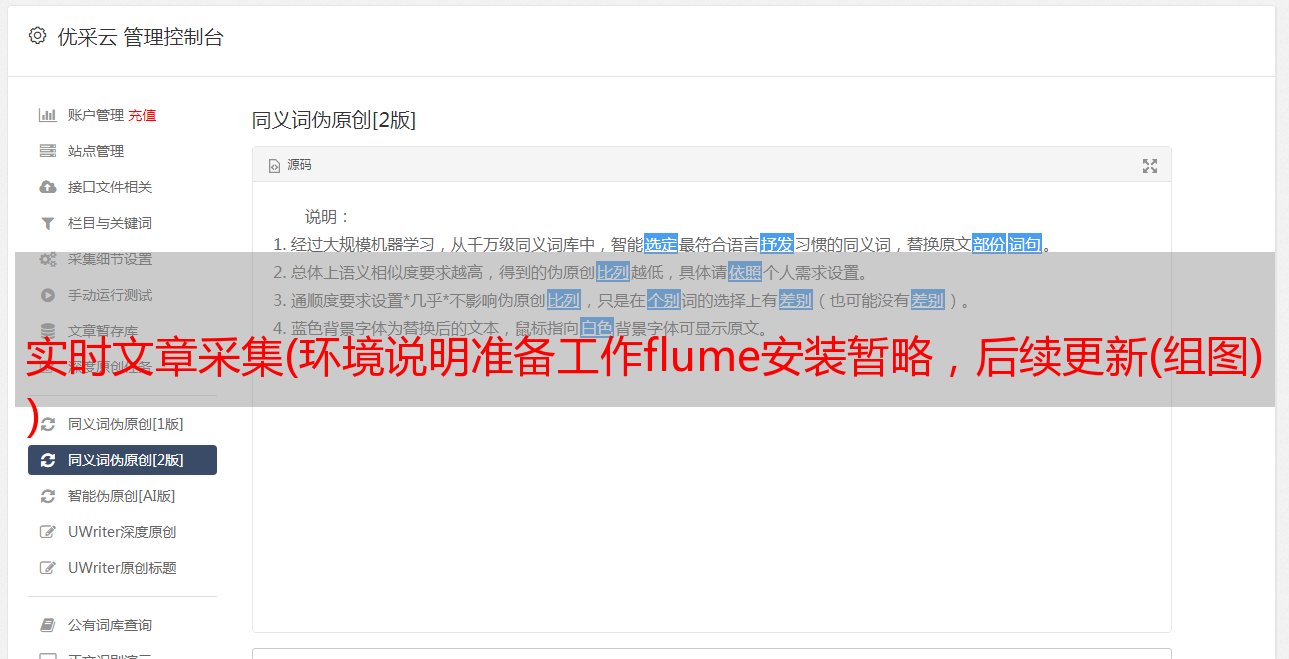Click the edit icon beside UWriter深度原创
This screenshot has height=659, width=1289.
coord(47,532)
